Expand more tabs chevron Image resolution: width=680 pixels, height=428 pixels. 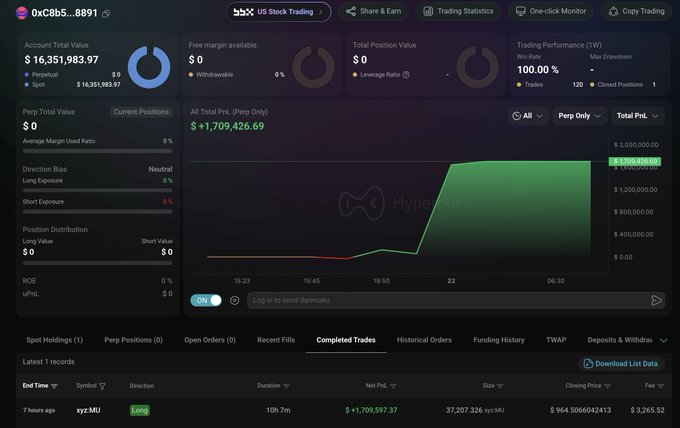click(664, 340)
